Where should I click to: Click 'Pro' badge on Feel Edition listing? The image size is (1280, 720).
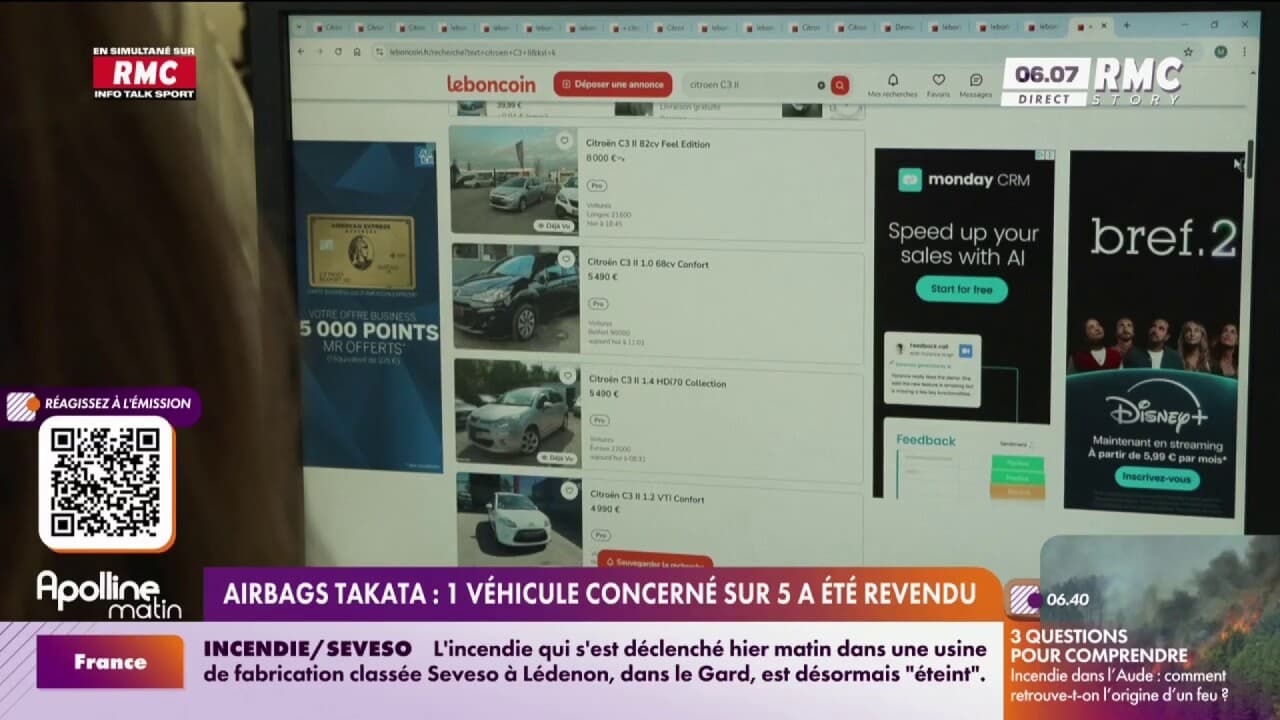click(x=597, y=186)
